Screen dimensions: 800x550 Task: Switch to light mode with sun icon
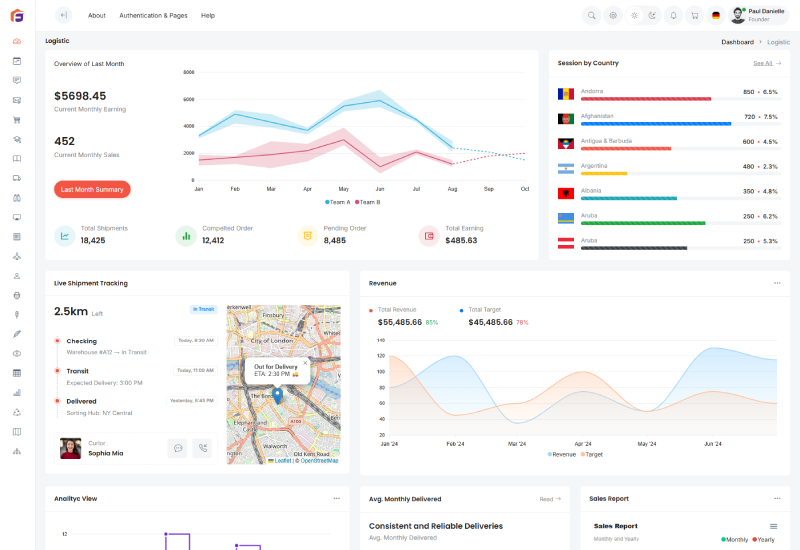click(634, 15)
